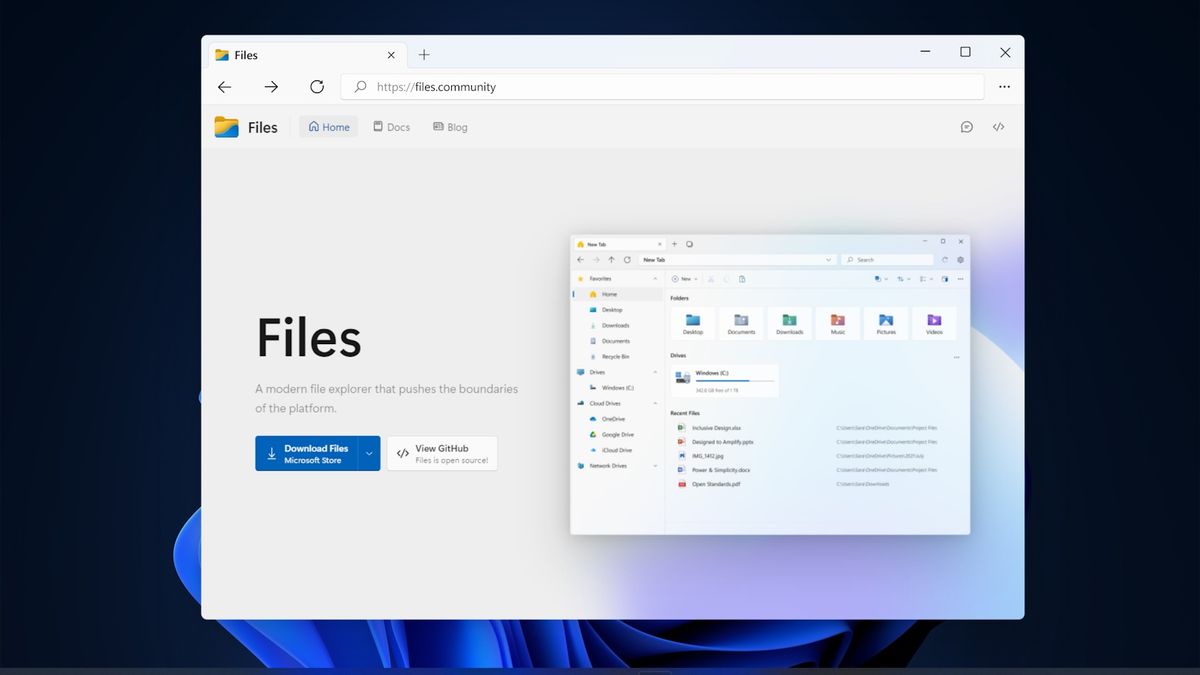Click the up-directory arrow in app preview
This screenshot has height=675, width=1200.
611,260
